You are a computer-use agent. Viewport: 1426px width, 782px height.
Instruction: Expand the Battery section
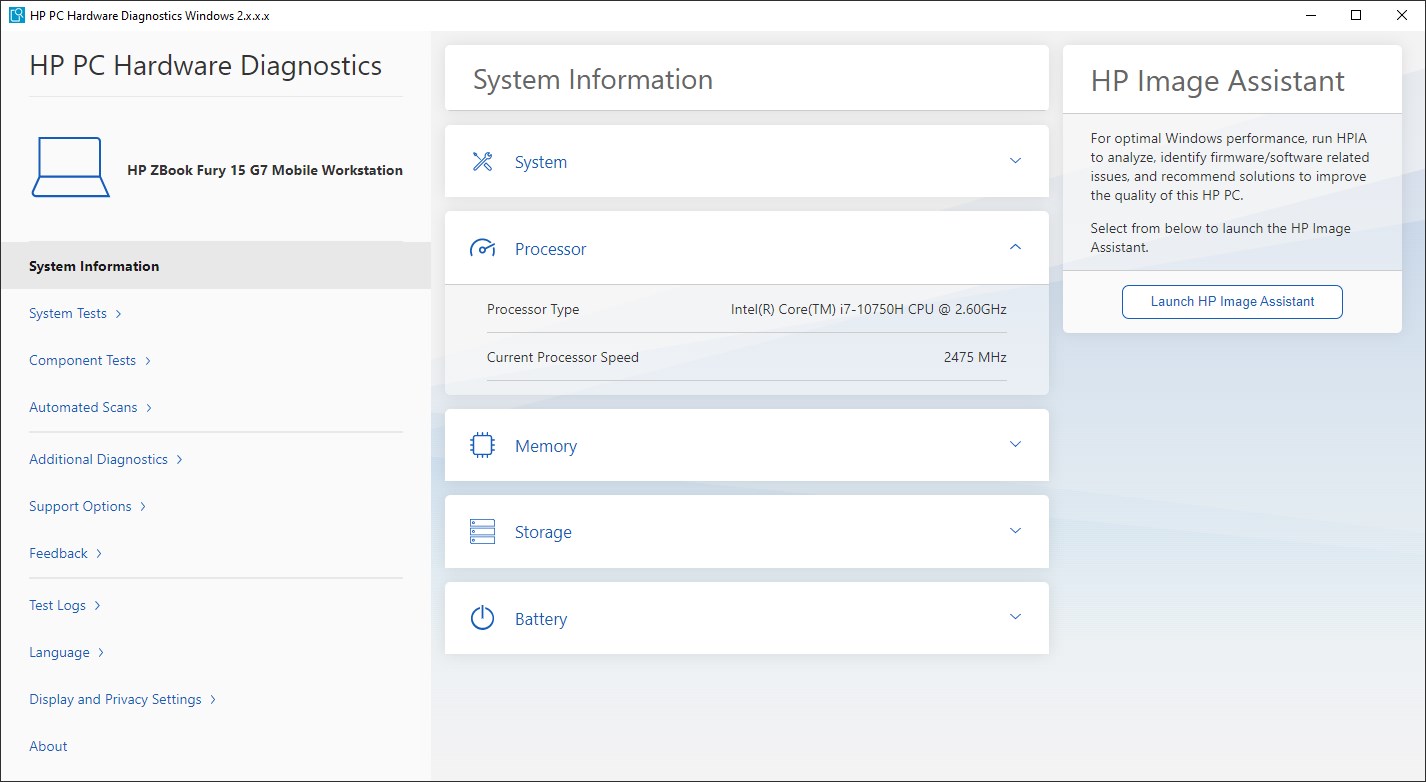(1015, 617)
